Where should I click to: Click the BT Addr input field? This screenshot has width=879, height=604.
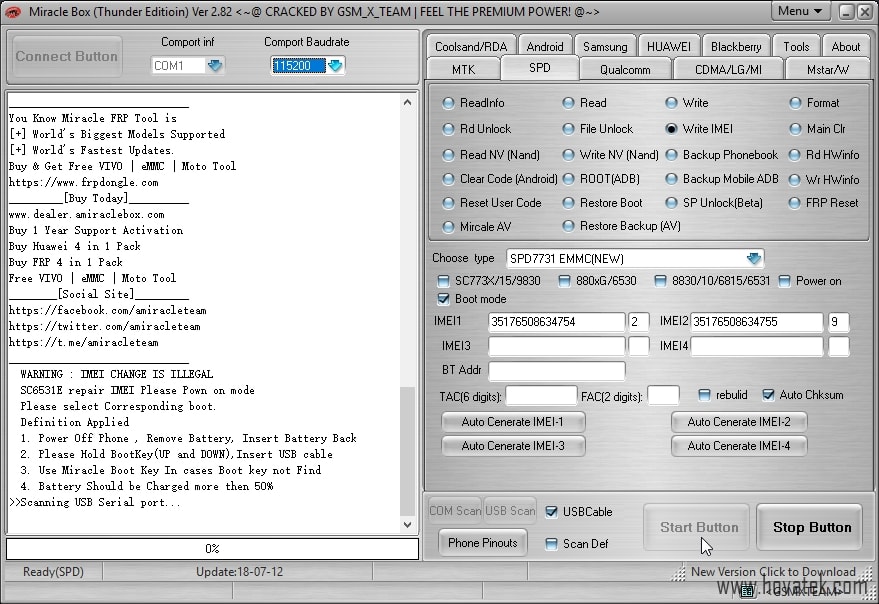pos(557,371)
